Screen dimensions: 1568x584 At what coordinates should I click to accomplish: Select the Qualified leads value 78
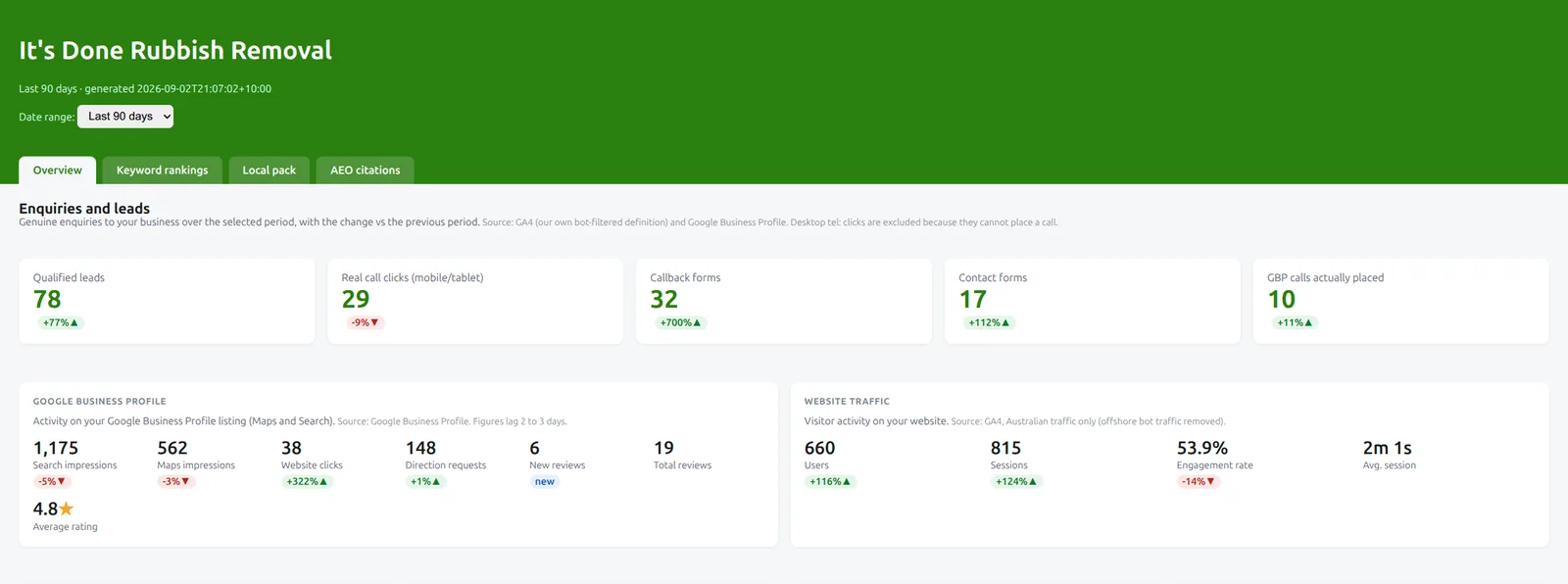47,299
